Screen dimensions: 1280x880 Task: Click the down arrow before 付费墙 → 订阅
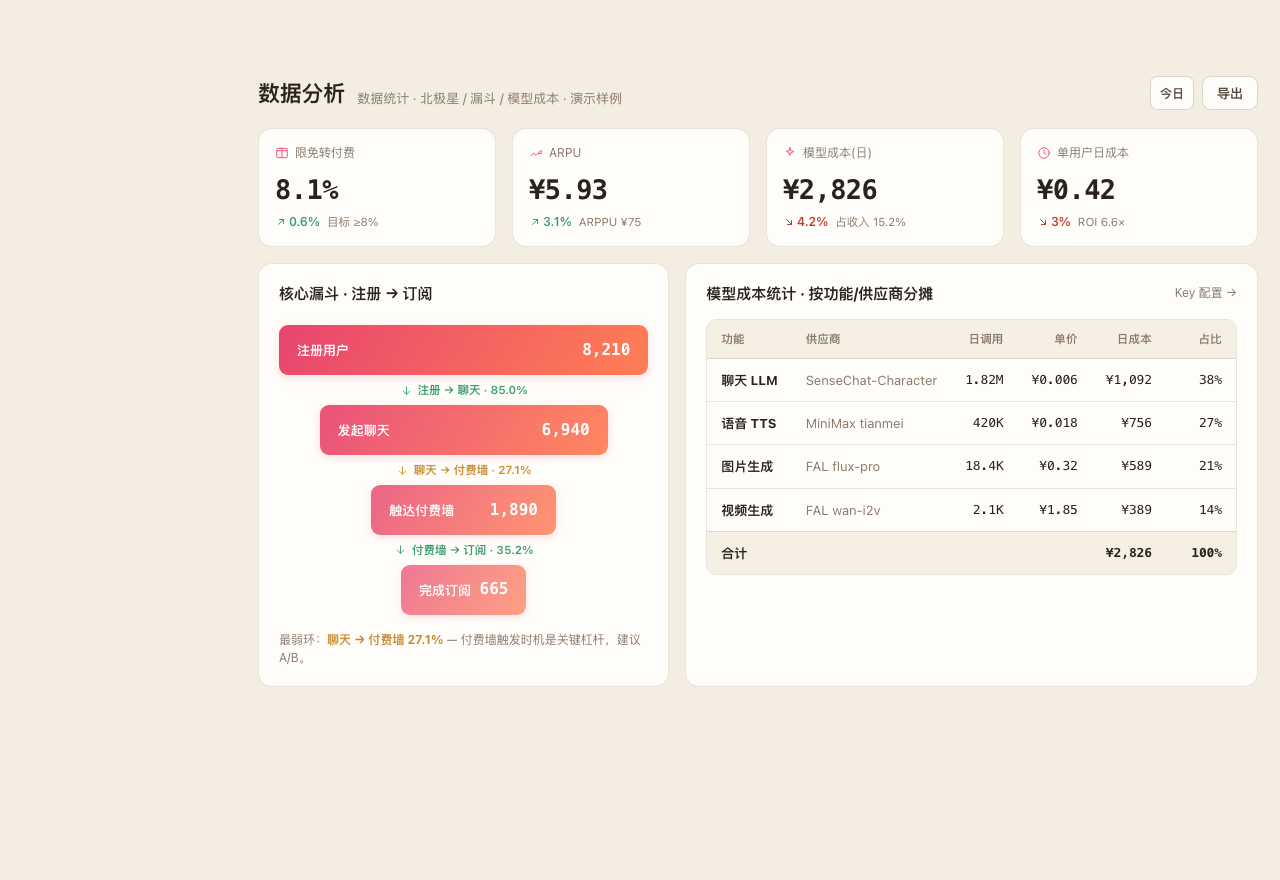tap(400, 550)
